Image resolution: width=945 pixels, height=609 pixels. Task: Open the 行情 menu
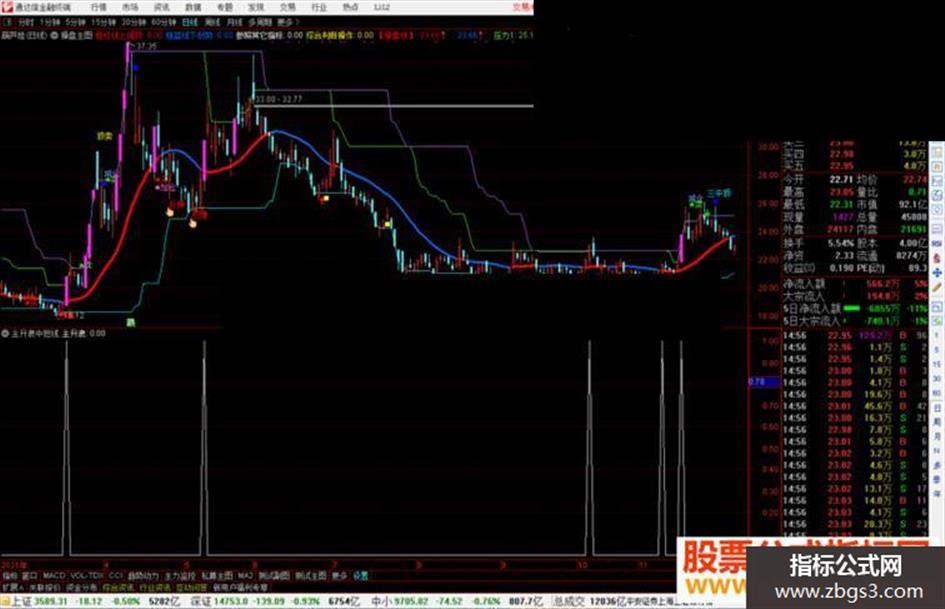point(99,7)
